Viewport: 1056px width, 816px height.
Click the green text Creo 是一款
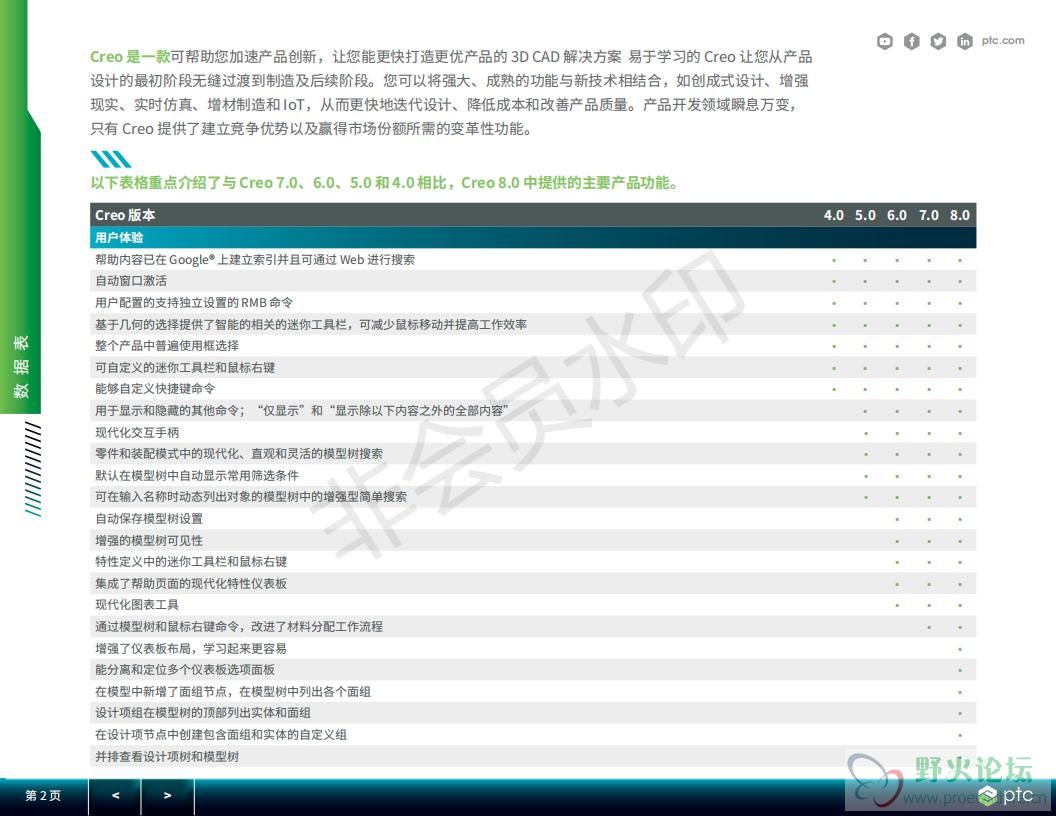[x=130, y=57]
